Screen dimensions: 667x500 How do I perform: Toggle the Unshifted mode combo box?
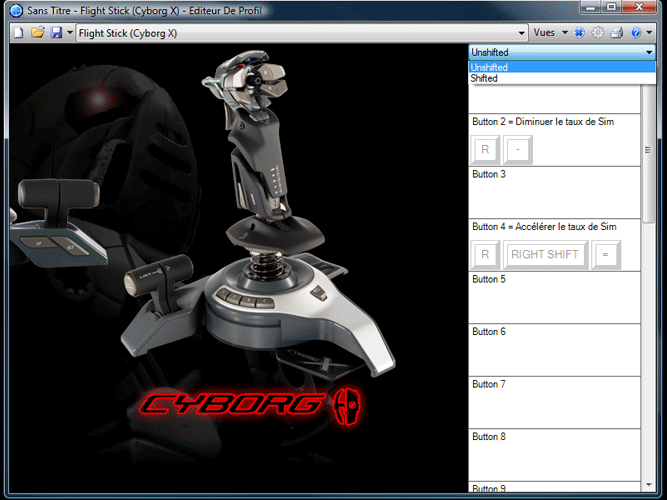coord(562,52)
